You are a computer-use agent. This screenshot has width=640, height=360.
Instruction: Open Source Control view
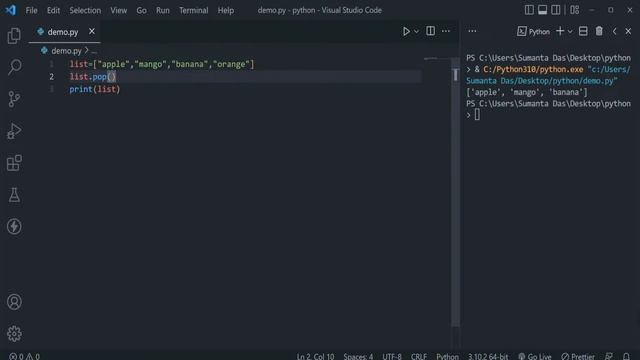coord(14,99)
